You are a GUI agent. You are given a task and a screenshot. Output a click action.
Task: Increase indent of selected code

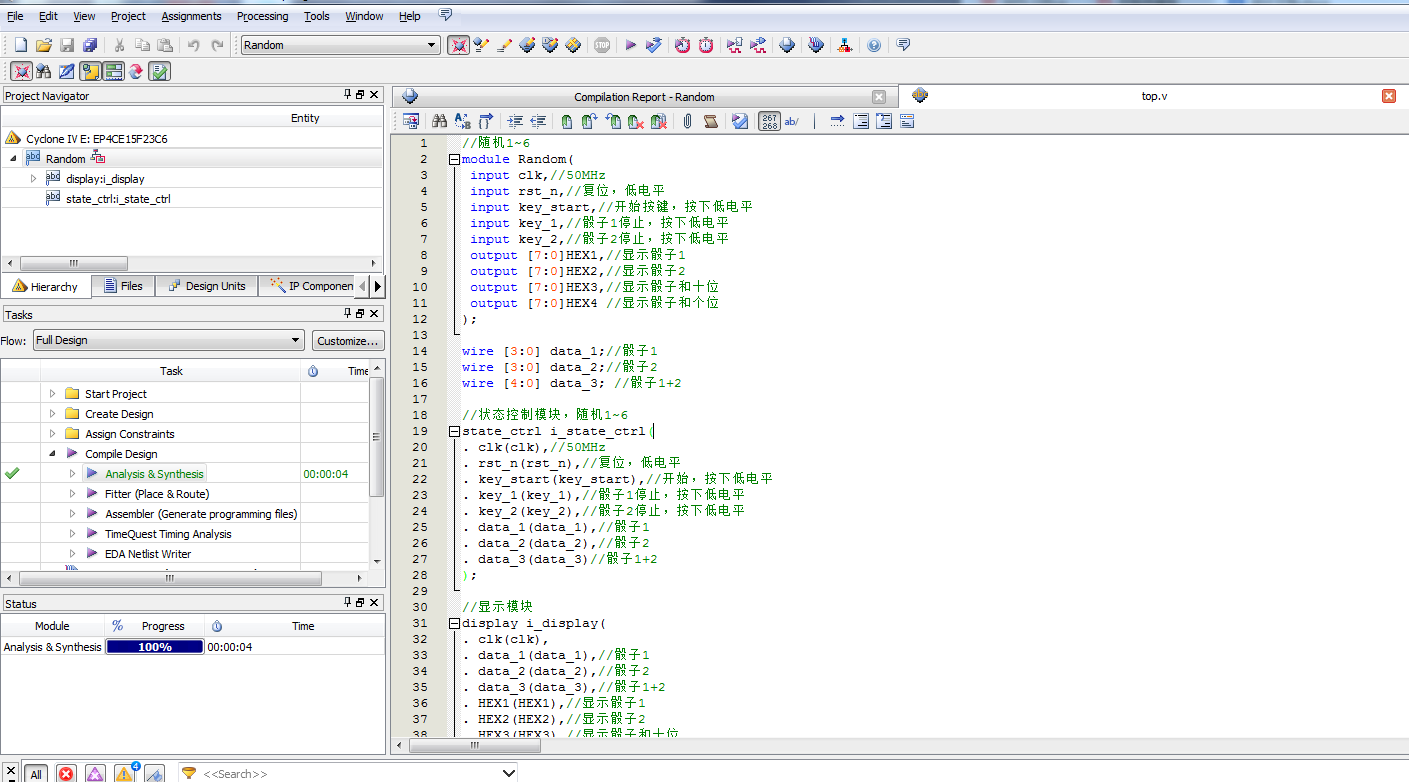point(515,121)
